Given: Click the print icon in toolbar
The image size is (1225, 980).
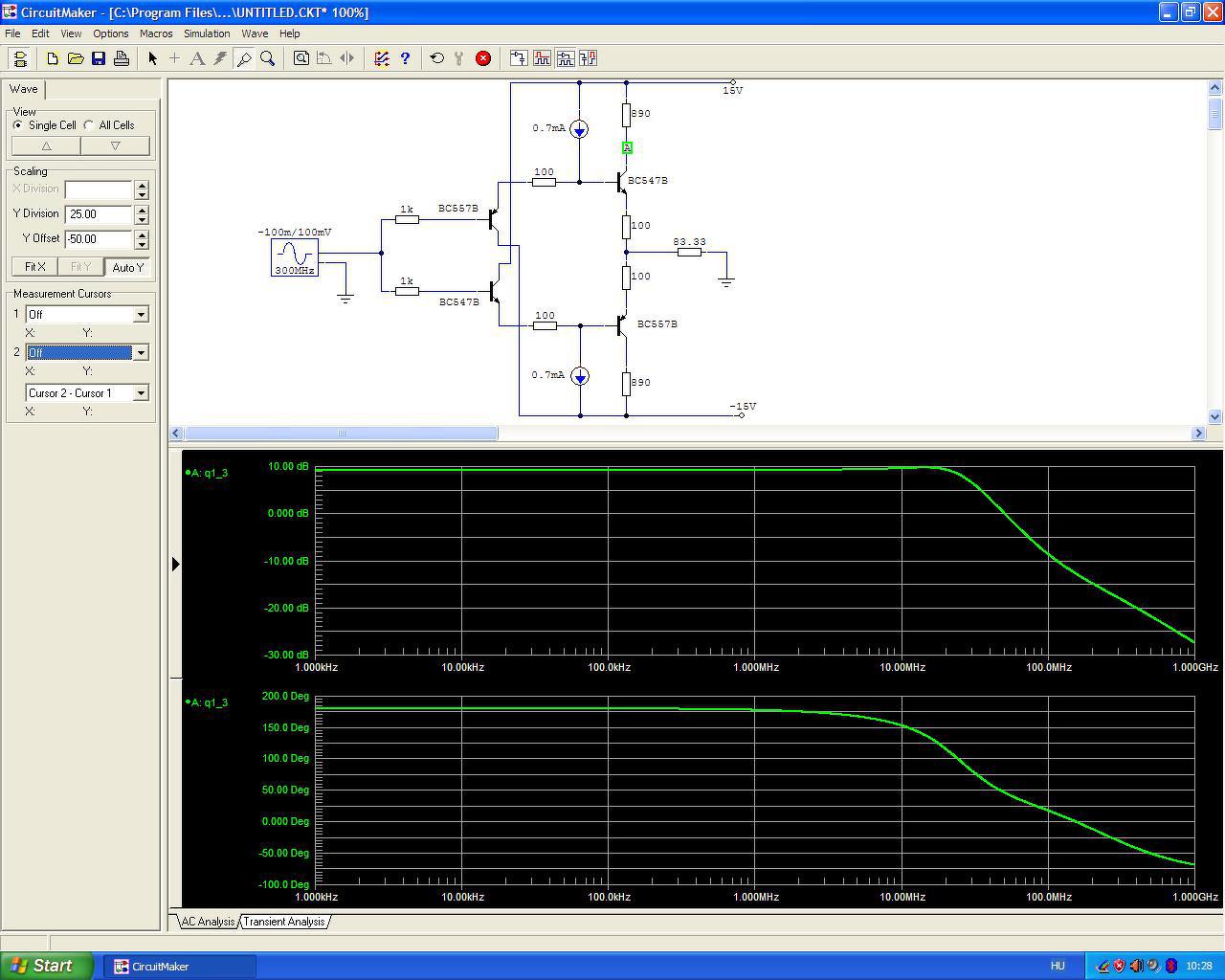Looking at the screenshot, I should (122, 58).
